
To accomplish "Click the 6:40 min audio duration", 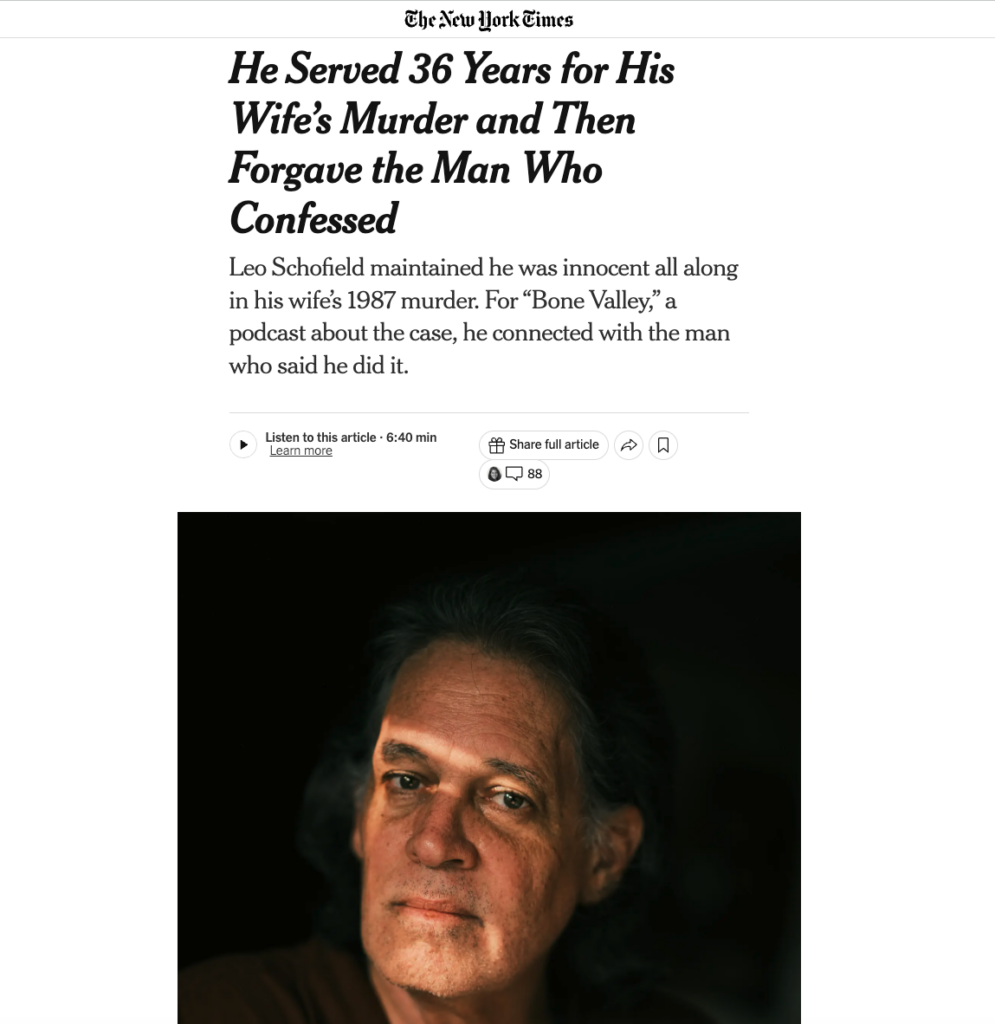I will (x=411, y=437).
